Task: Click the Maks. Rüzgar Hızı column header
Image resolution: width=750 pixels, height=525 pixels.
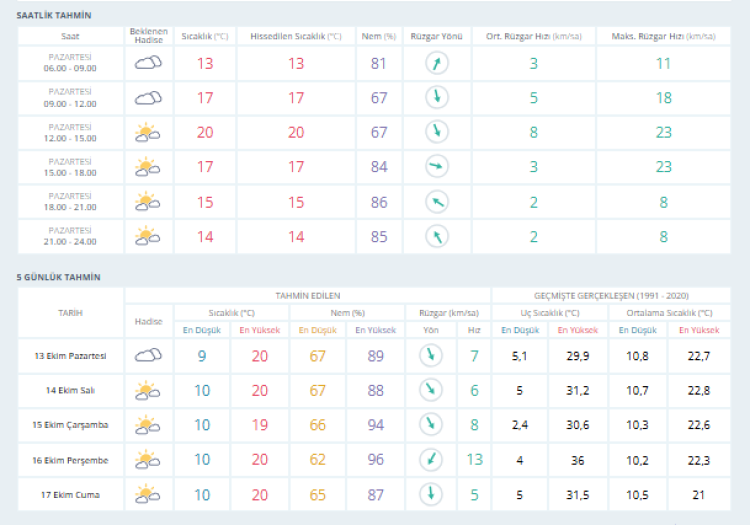Action: 663,36
